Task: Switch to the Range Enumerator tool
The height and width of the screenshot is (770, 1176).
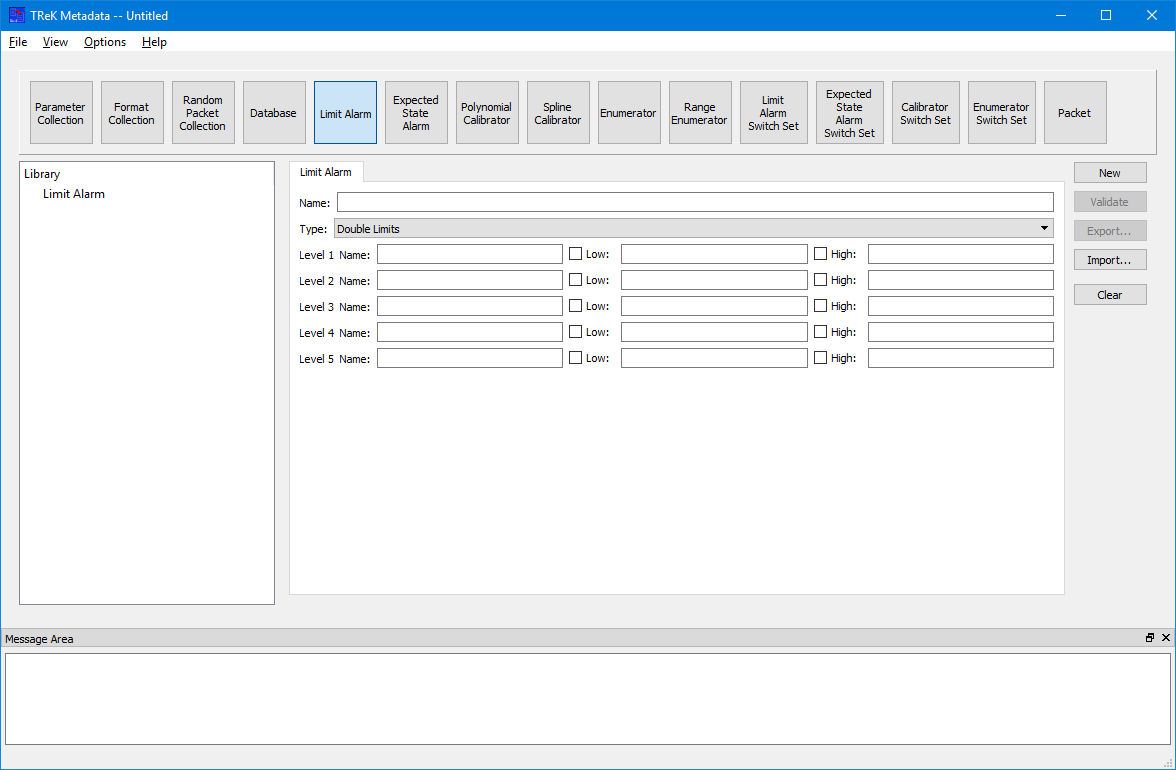Action: pyautogui.click(x=700, y=113)
